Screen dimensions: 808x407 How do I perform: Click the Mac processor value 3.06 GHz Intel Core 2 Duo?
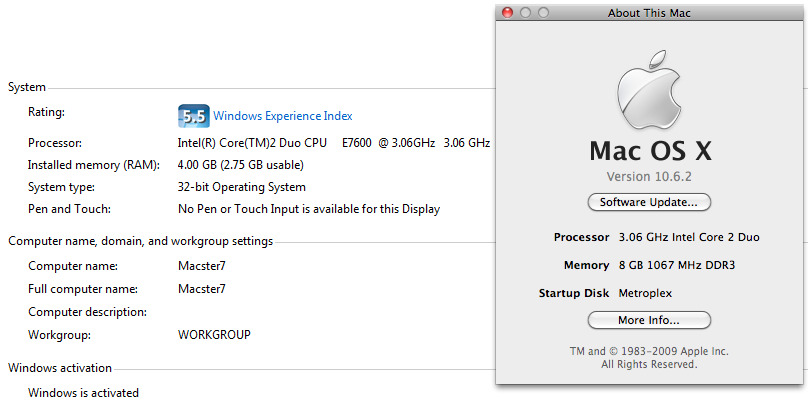[x=689, y=238]
